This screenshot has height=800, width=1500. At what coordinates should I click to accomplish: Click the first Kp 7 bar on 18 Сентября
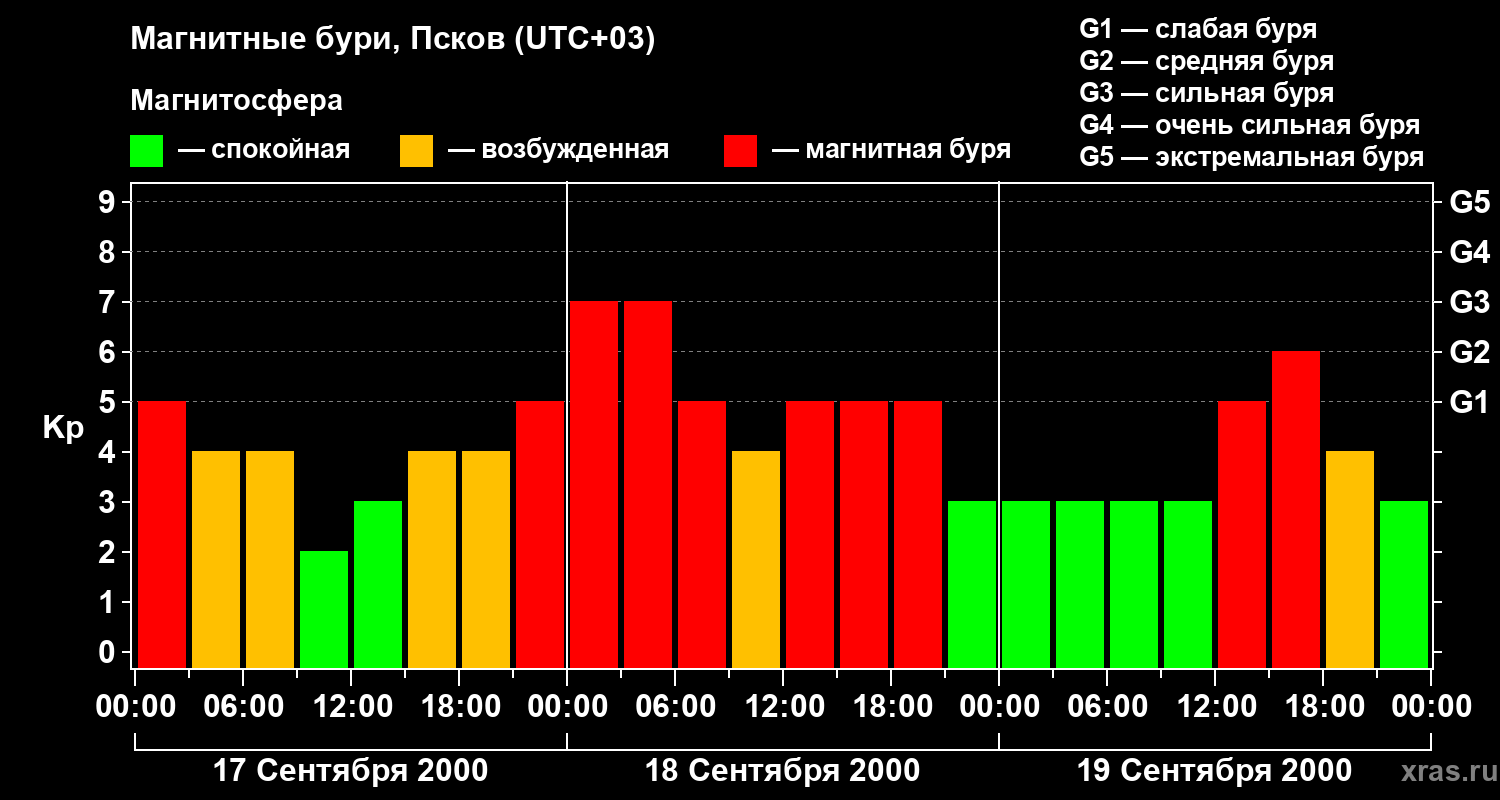594,484
